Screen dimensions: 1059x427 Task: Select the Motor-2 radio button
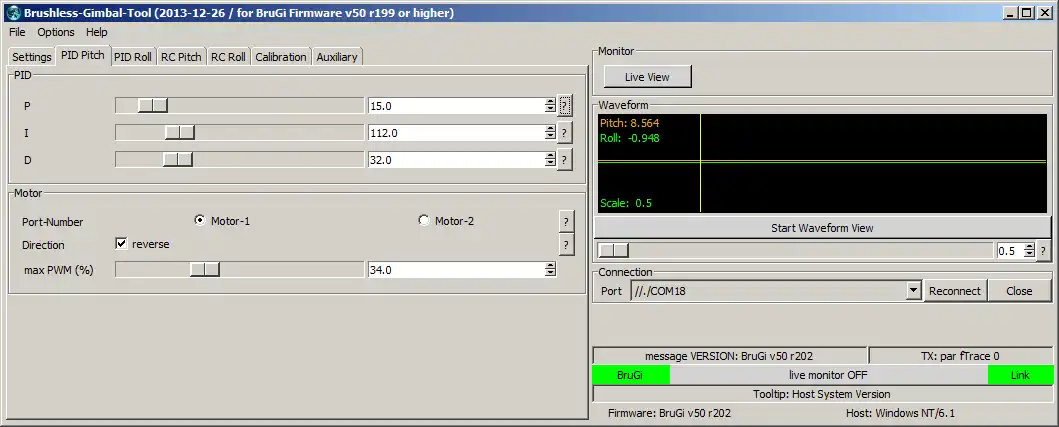tap(424, 220)
